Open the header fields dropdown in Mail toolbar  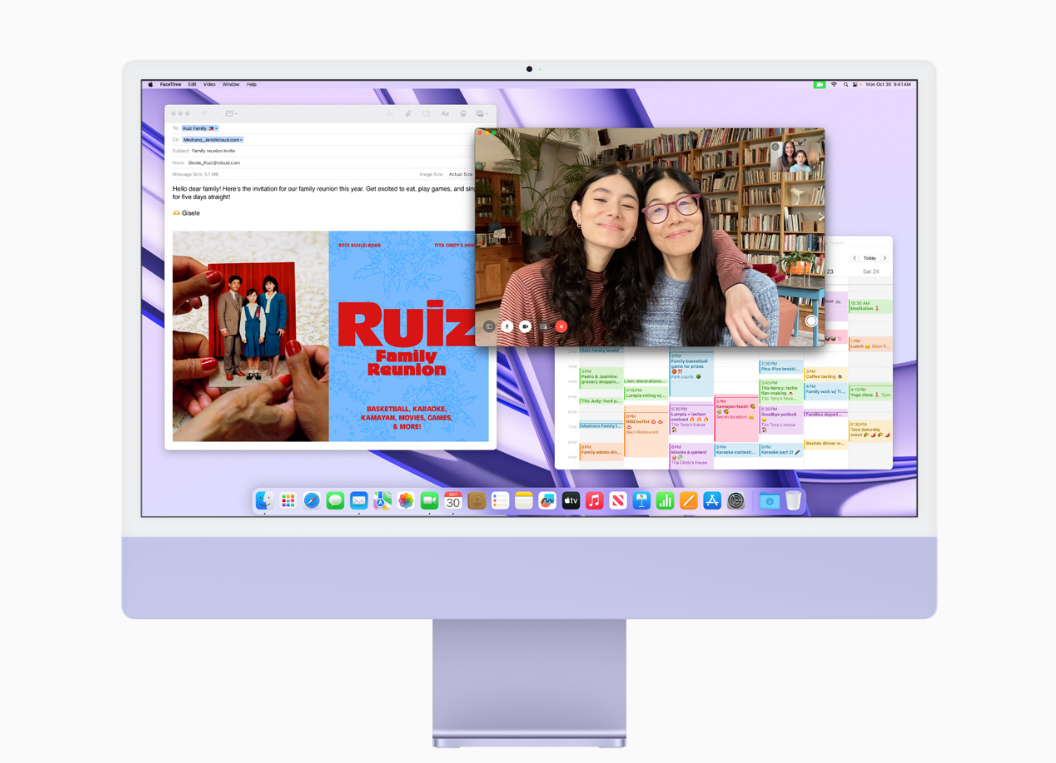point(231,113)
